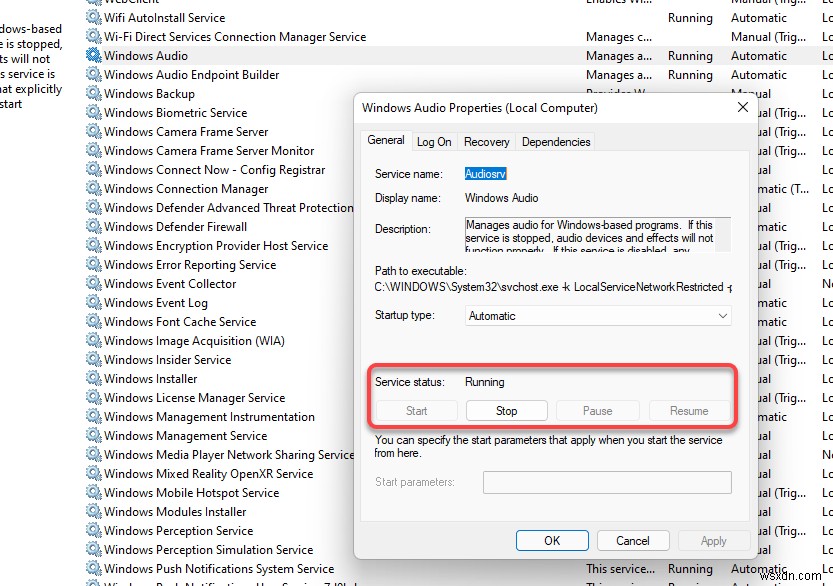
Task: View the Dependencies tab
Action: point(556,142)
